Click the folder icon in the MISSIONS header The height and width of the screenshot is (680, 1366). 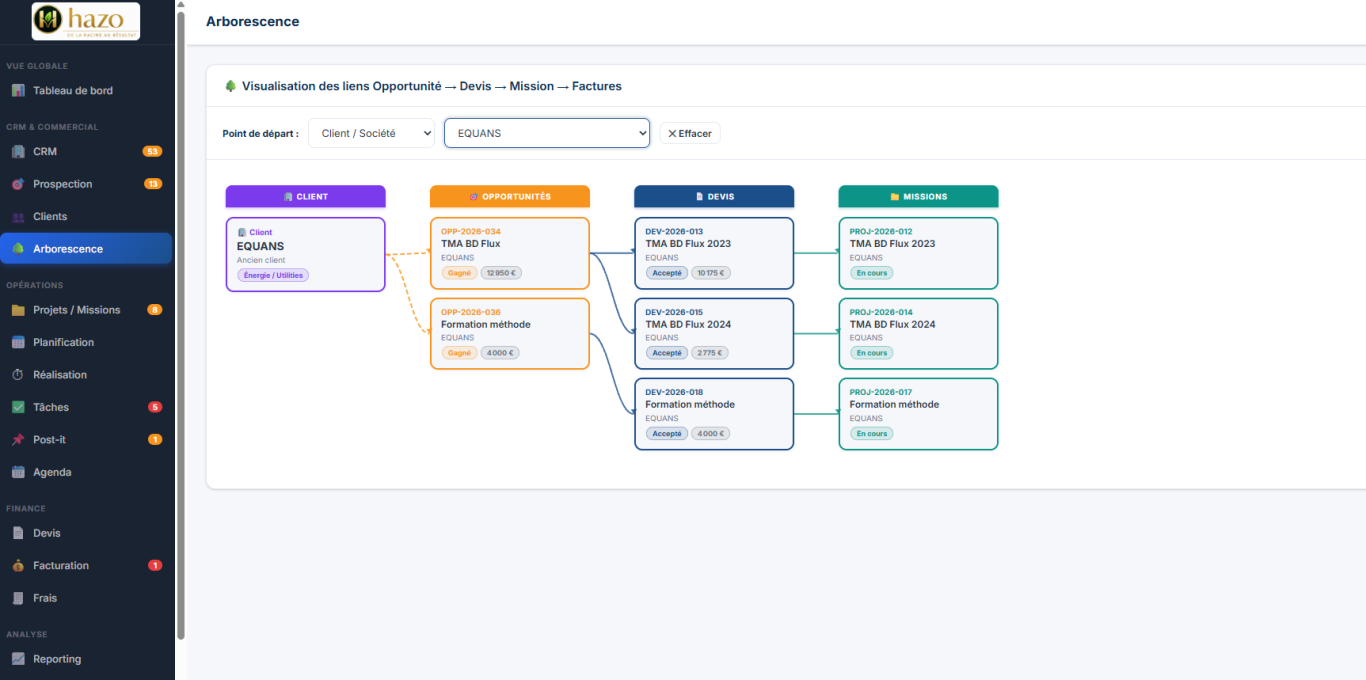(x=895, y=197)
